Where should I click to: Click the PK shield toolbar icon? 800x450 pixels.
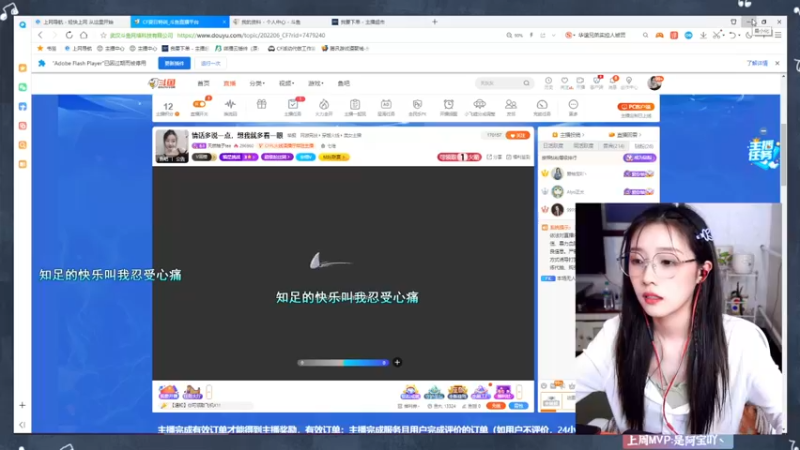coord(417,104)
